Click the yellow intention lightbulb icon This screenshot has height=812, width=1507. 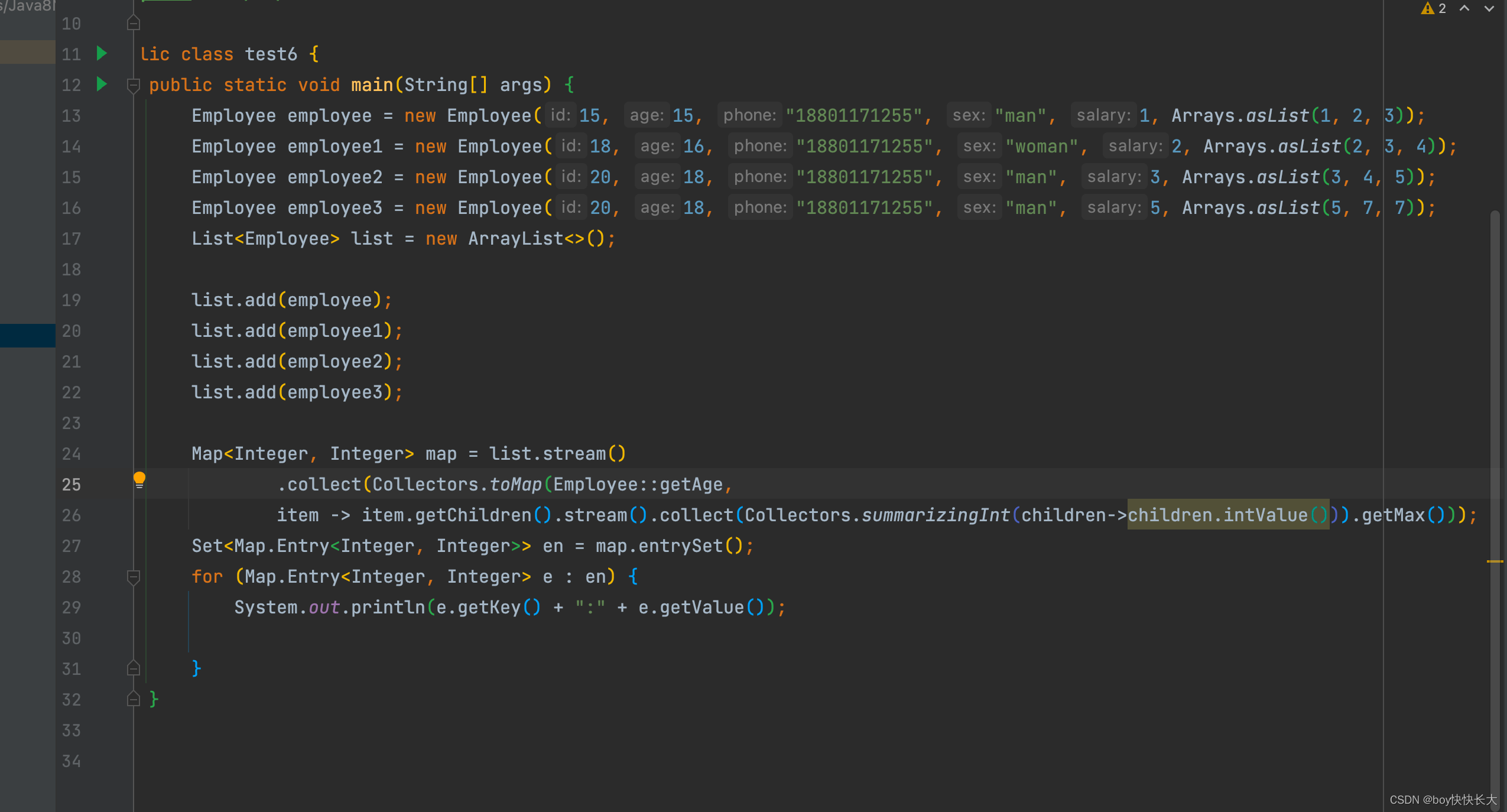[139, 479]
